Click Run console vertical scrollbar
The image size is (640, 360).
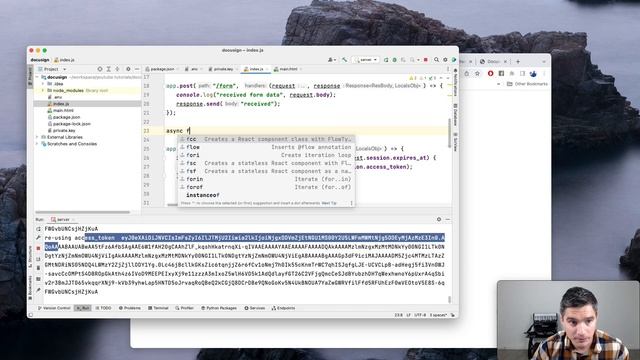[x=450, y=299]
